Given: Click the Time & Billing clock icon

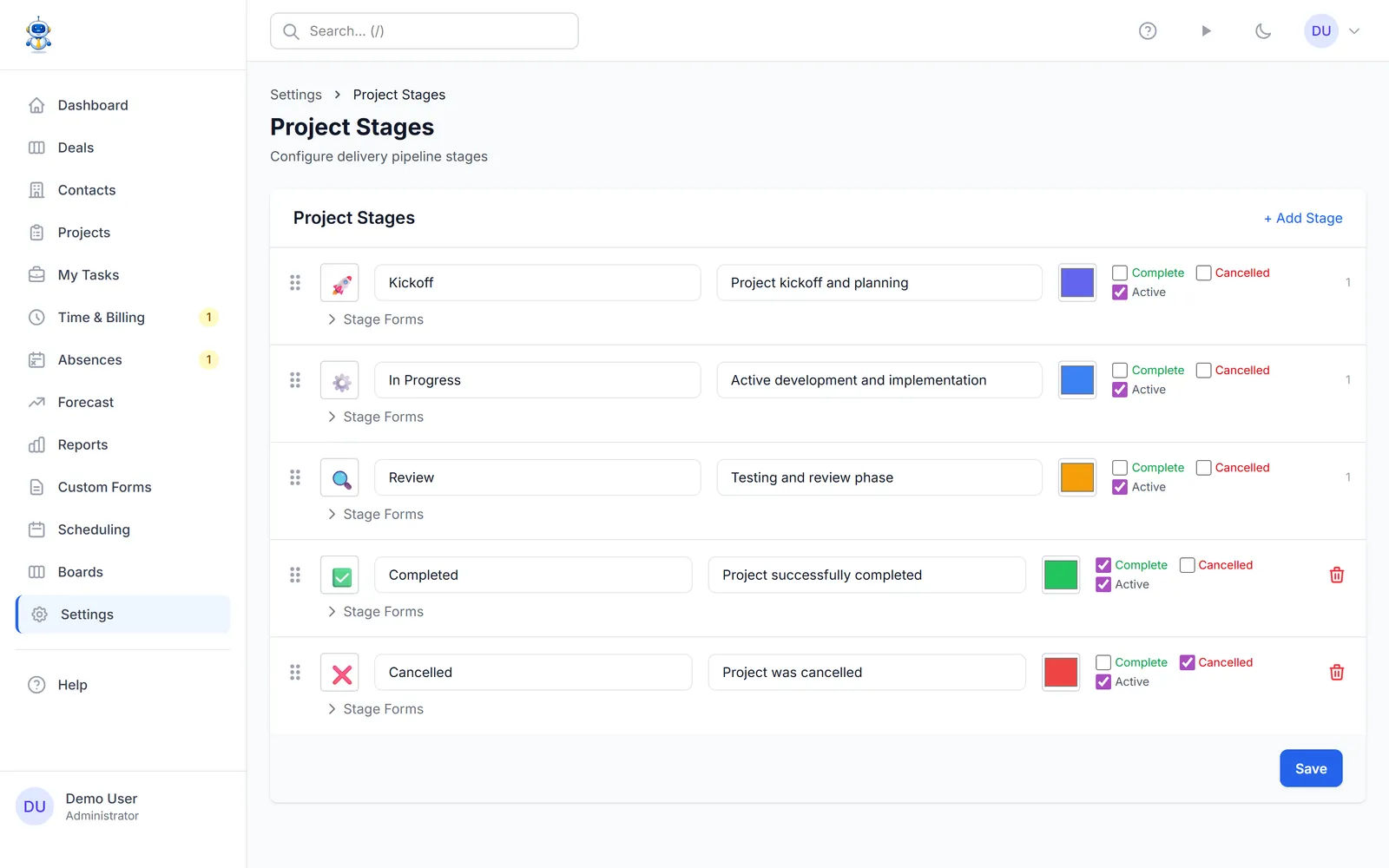Looking at the screenshot, I should [36, 318].
